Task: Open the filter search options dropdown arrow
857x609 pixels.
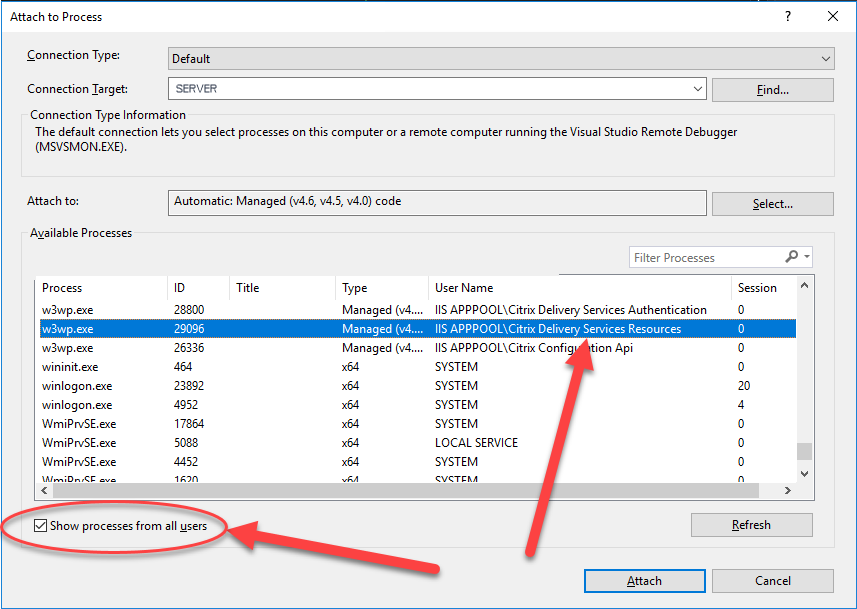Action: coord(806,257)
